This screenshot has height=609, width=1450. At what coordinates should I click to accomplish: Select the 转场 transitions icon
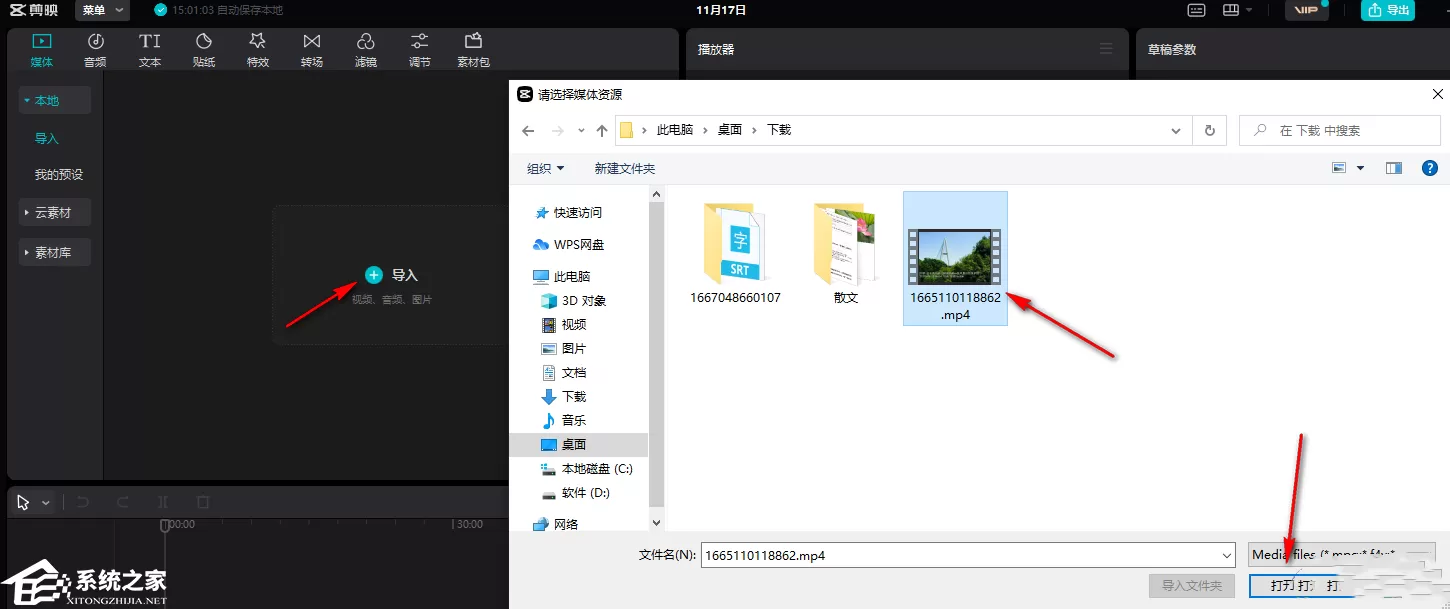pos(312,41)
